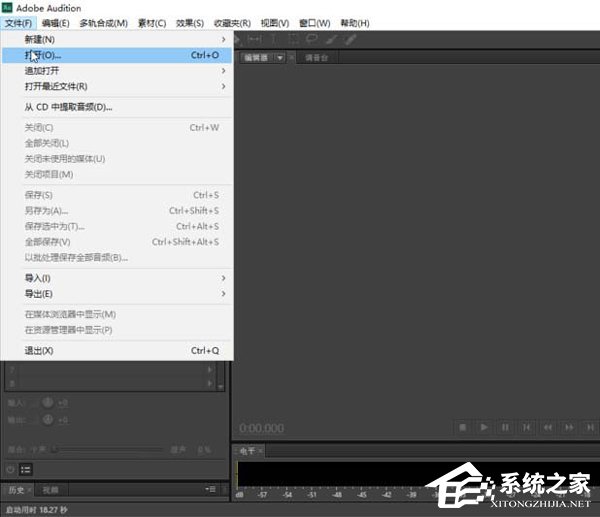Open the editor panel dropdown arrow
The width and height of the screenshot is (600, 517).
tap(281, 57)
